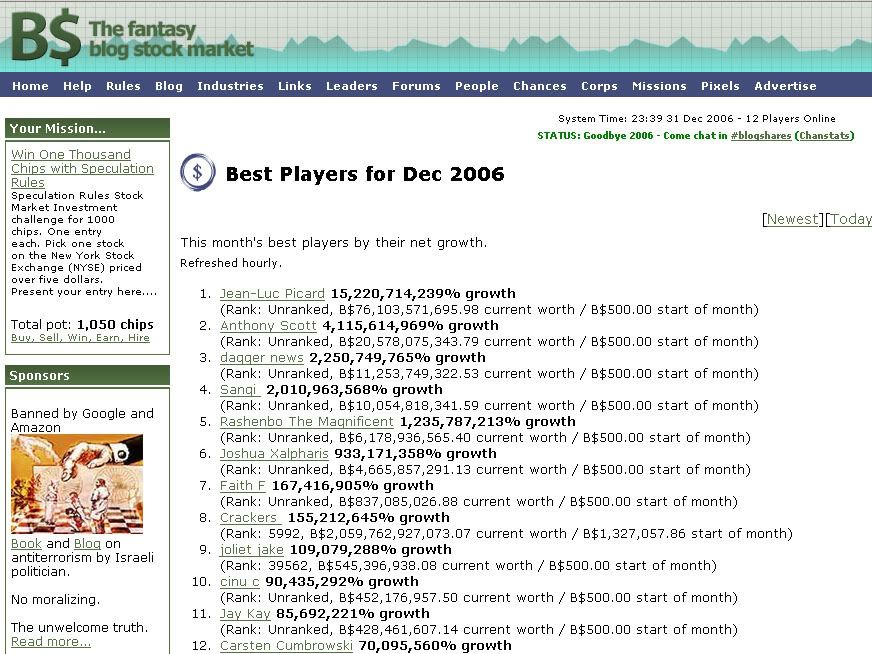Open Rashenbo The Magnificent's profile
The height and width of the screenshot is (654, 872).
[x=306, y=422]
